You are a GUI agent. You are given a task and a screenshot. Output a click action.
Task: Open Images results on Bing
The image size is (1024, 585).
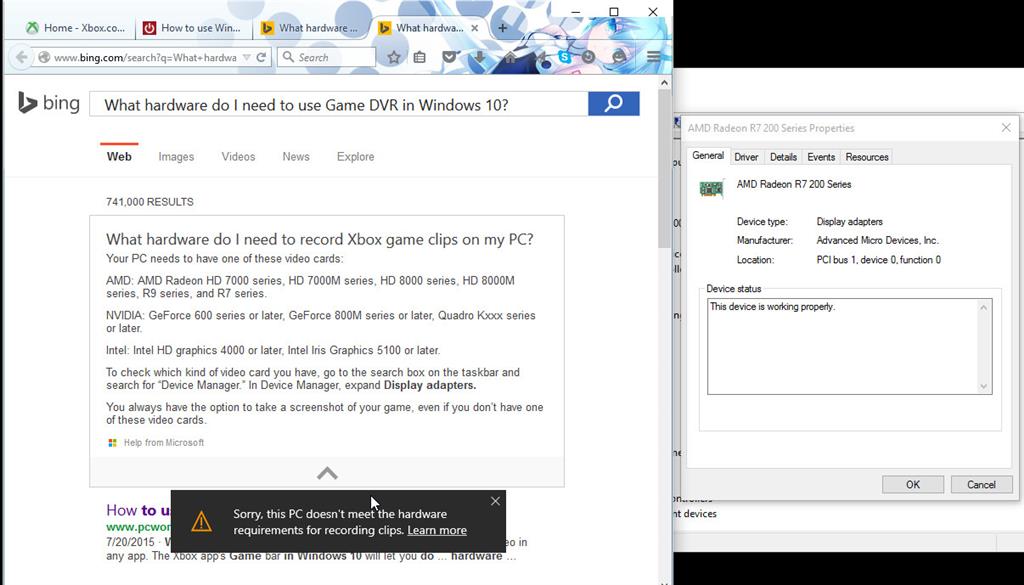(176, 157)
